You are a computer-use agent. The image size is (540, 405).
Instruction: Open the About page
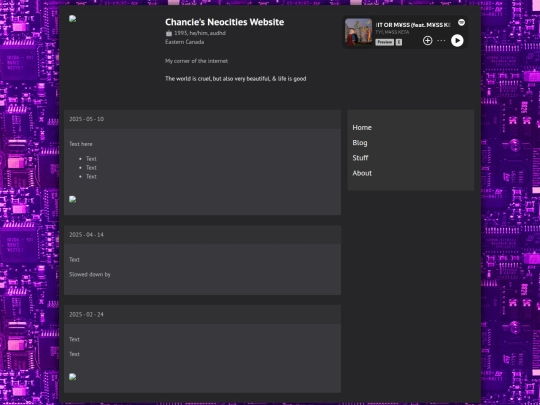tap(362, 173)
